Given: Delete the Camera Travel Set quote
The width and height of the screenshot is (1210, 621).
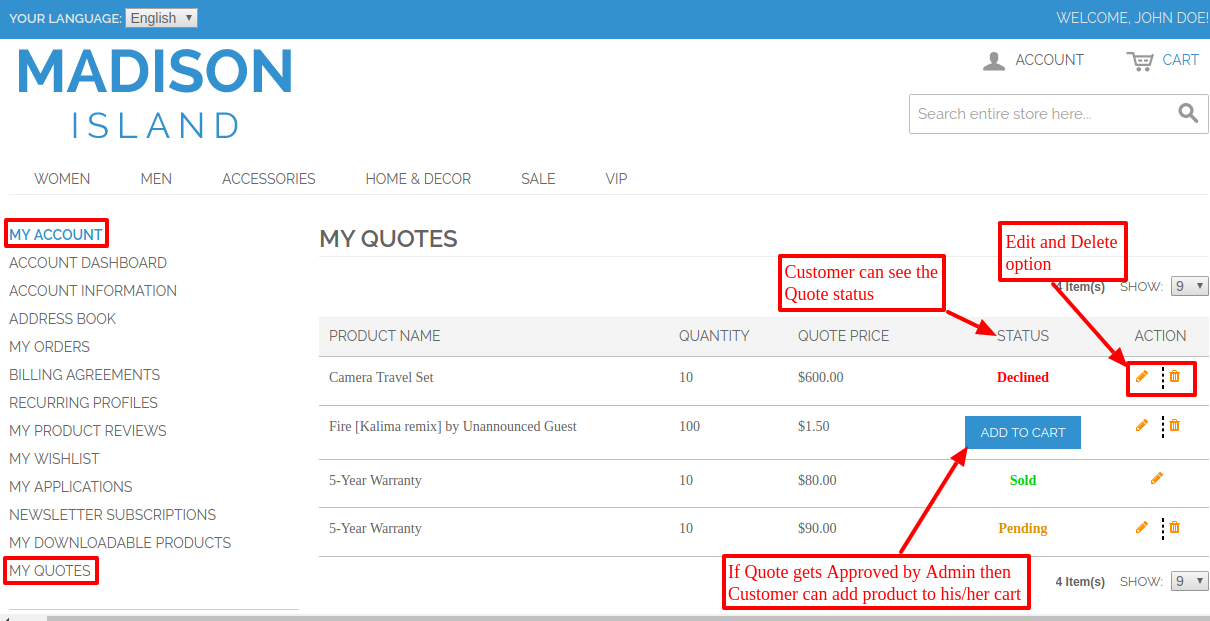Looking at the screenshot, I should (1175, 376).
